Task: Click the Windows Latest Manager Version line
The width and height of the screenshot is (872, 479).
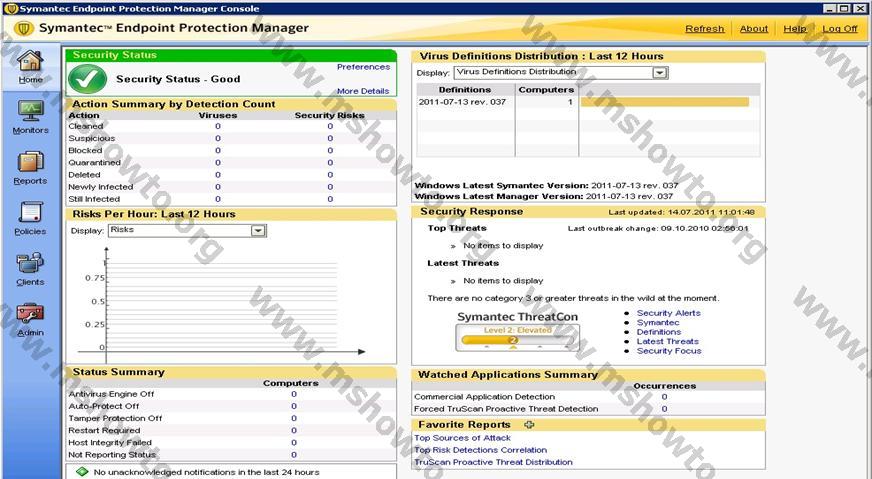Action: click(x=544, y=196)
